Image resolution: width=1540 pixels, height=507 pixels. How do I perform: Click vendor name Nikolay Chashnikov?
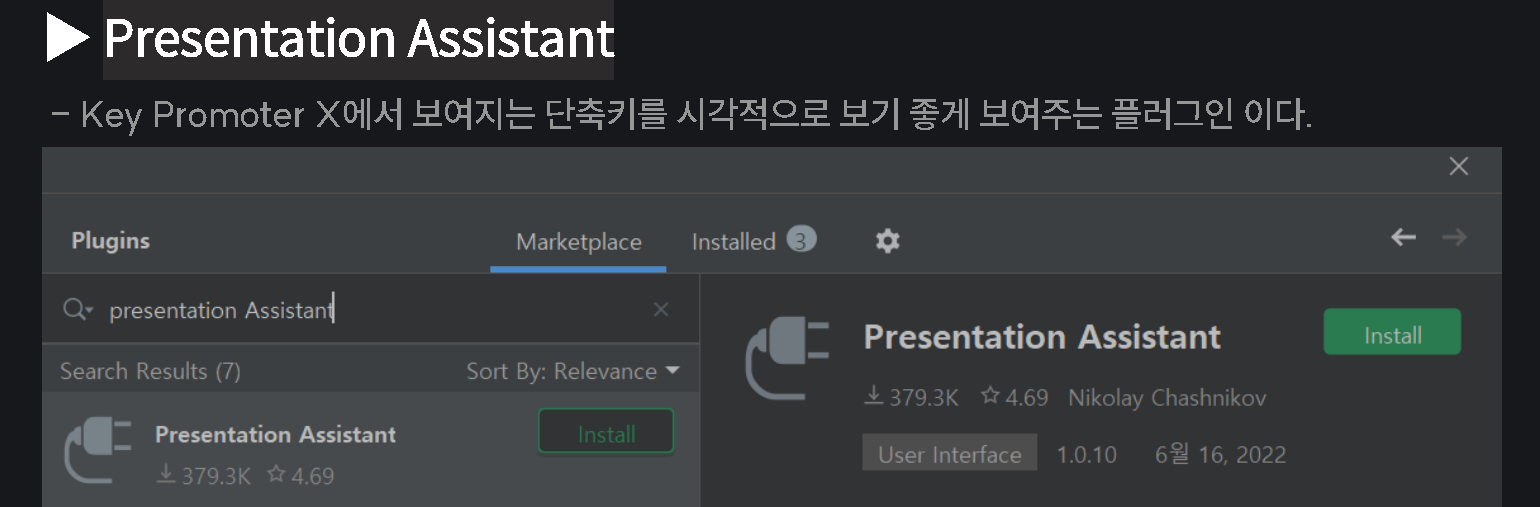[1167, 398]
